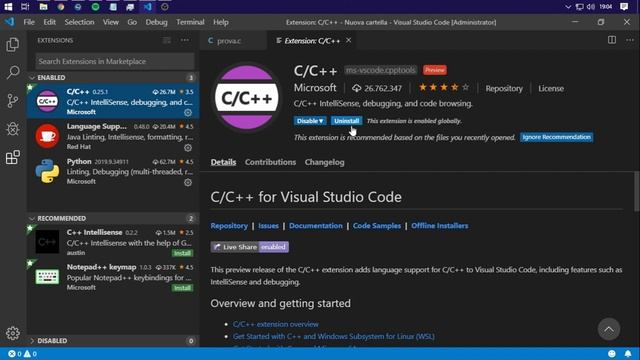The image size is (640, 360).
Task: Split the editor to the right
Action: [612, 40]
